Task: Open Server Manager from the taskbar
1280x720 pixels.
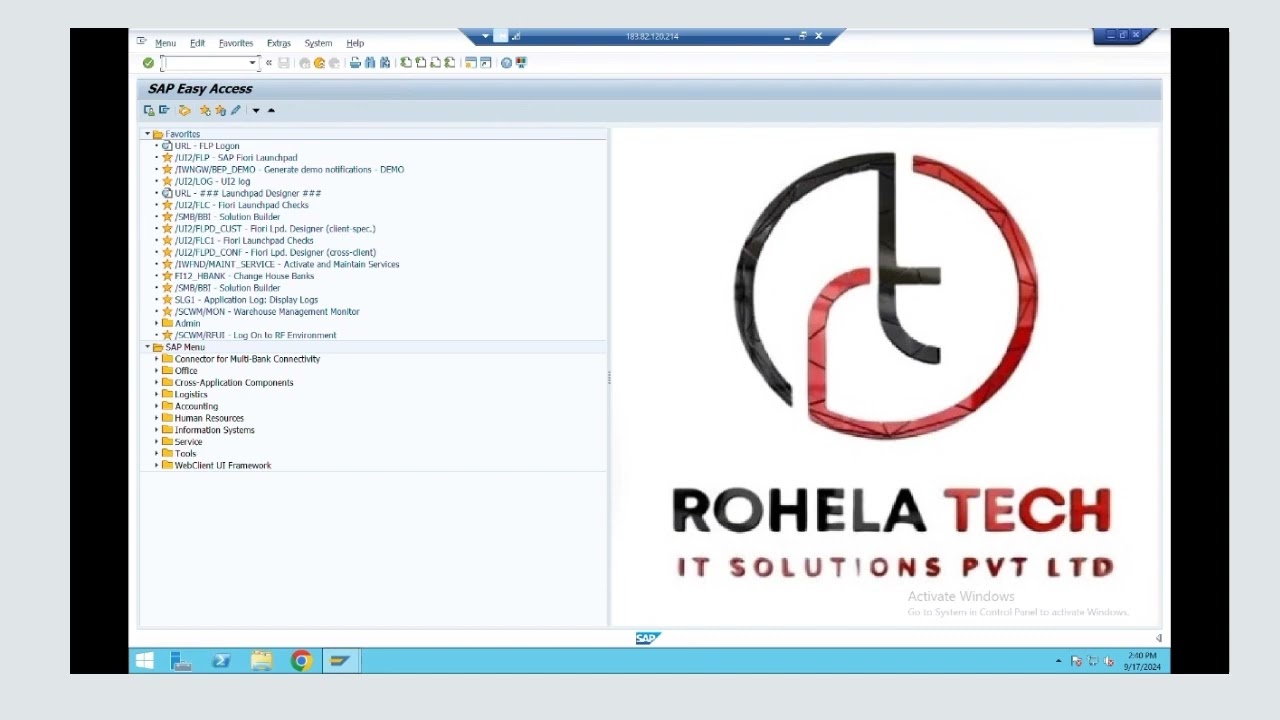Action: pyautogui.click(x=181, y=661)
